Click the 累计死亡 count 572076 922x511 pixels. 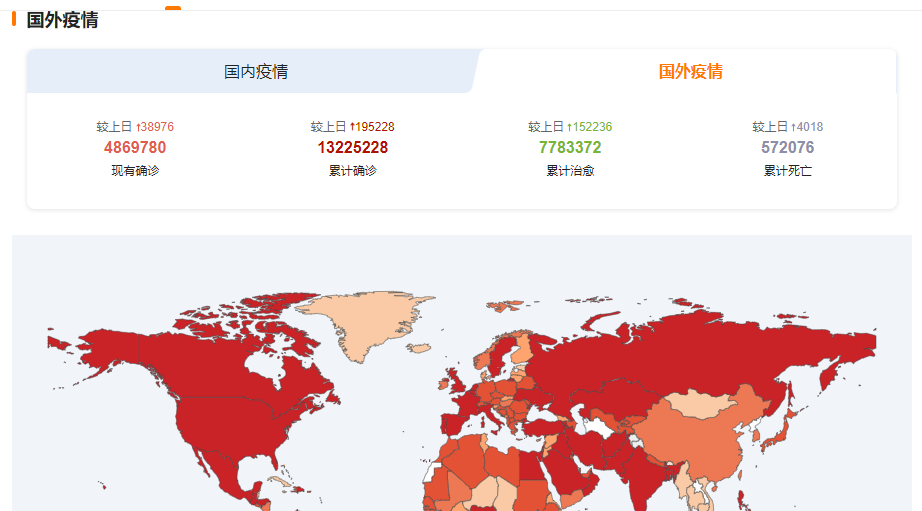[x=787, y=148]
